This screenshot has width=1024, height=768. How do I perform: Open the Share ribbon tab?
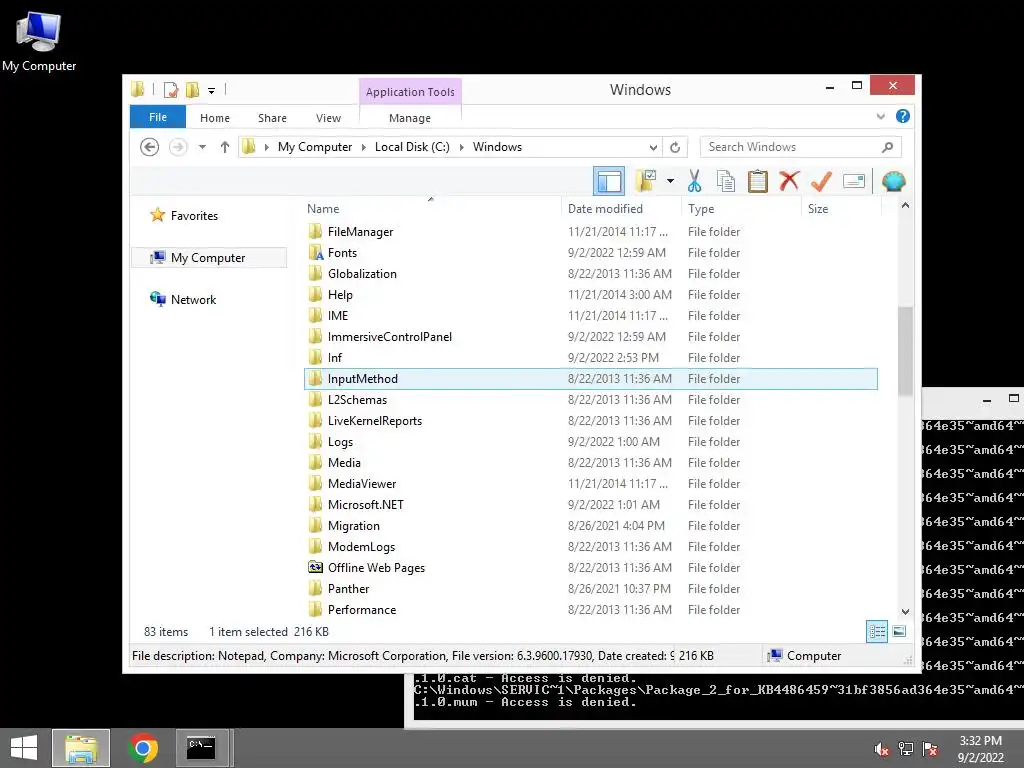point(272,118)
